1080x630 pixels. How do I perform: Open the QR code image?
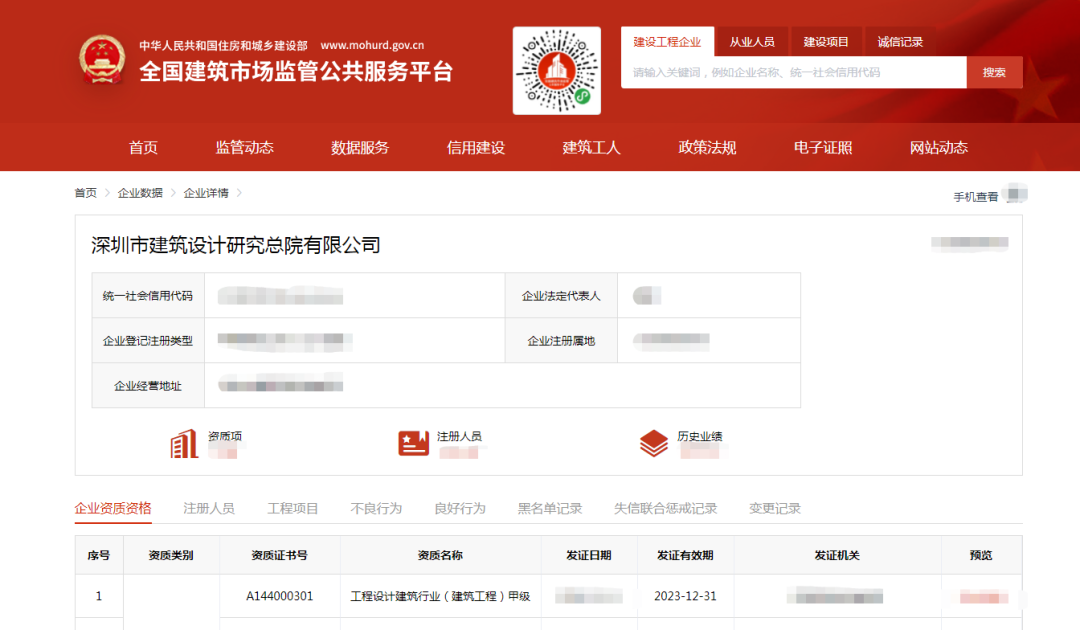(557, 70)
